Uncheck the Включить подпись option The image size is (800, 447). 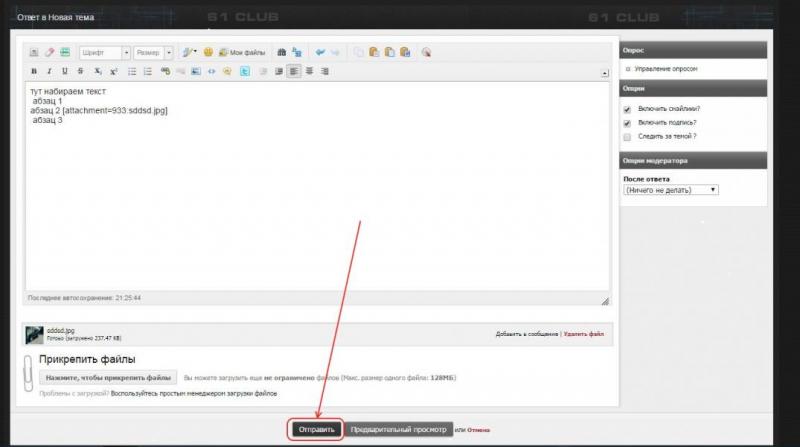click(627, 122)
